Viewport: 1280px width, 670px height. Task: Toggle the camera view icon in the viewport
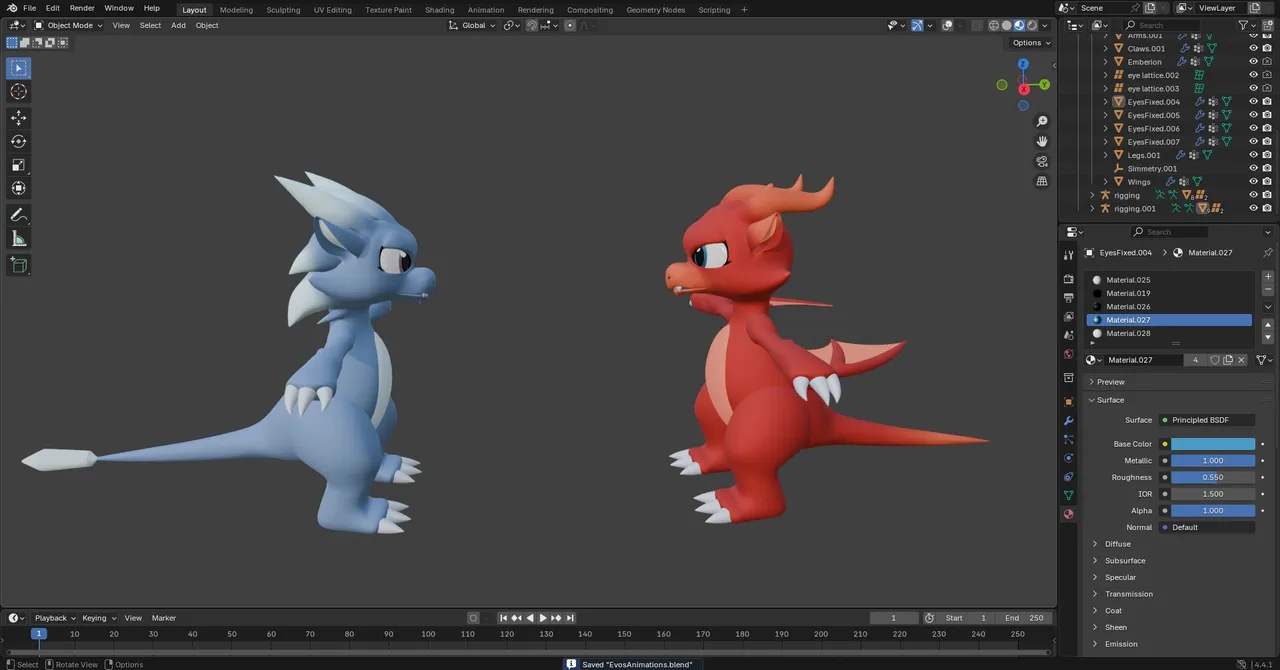tap(1042, 161)
